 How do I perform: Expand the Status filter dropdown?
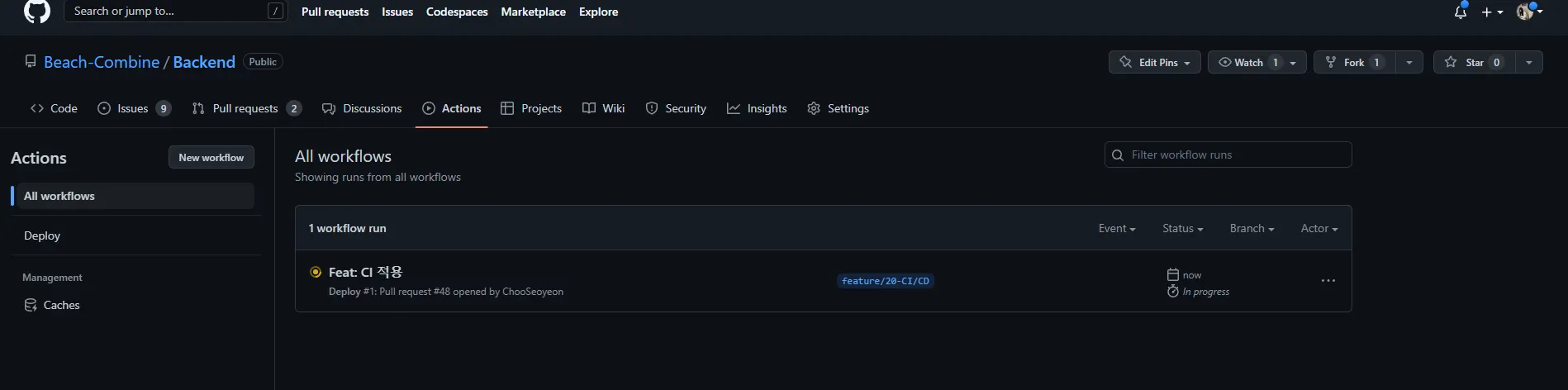click(x=1182, y=228)
